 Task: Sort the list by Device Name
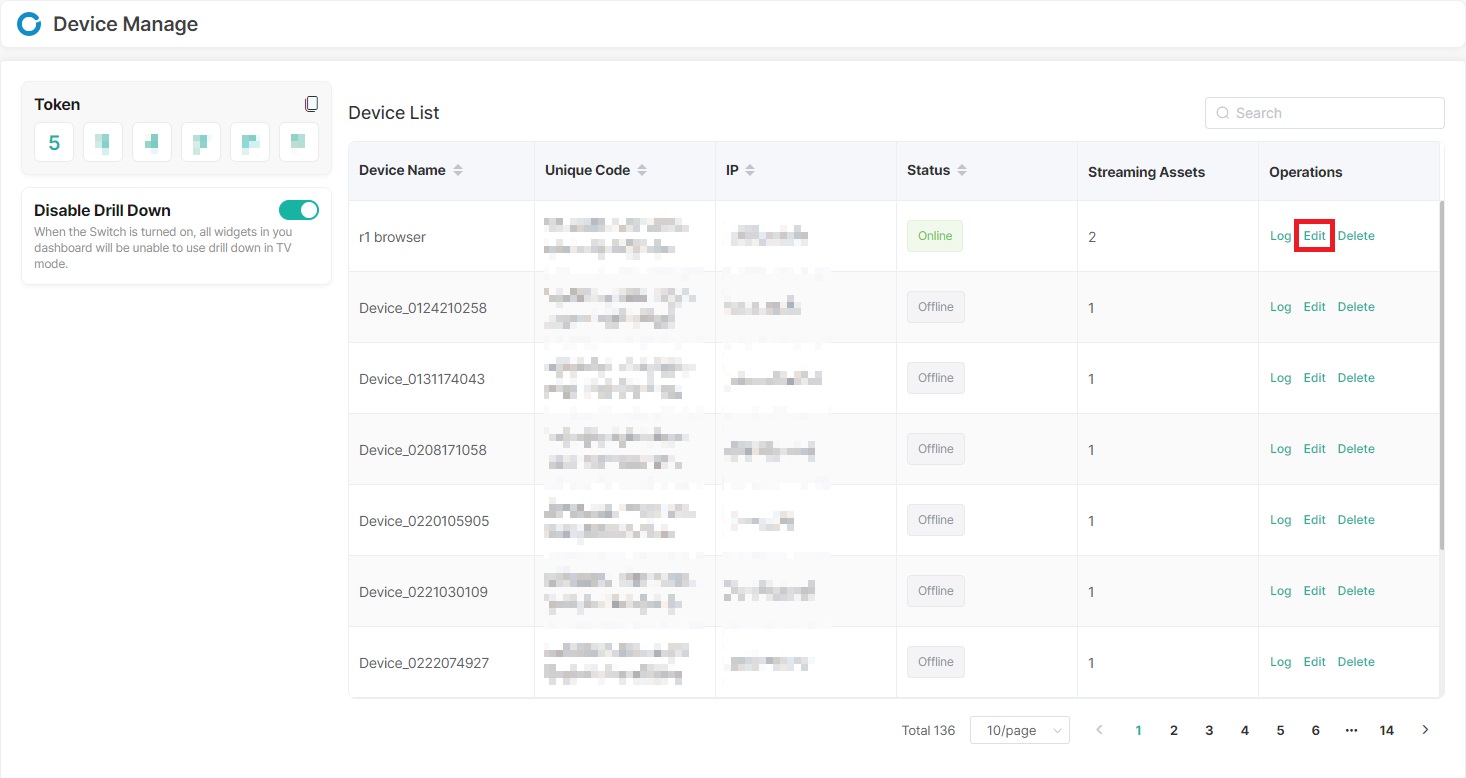[458, 171]
